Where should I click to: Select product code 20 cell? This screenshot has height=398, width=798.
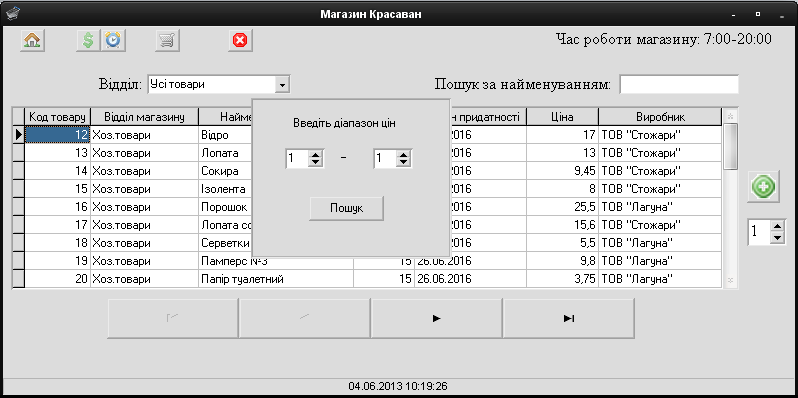[x=58, y=279]
